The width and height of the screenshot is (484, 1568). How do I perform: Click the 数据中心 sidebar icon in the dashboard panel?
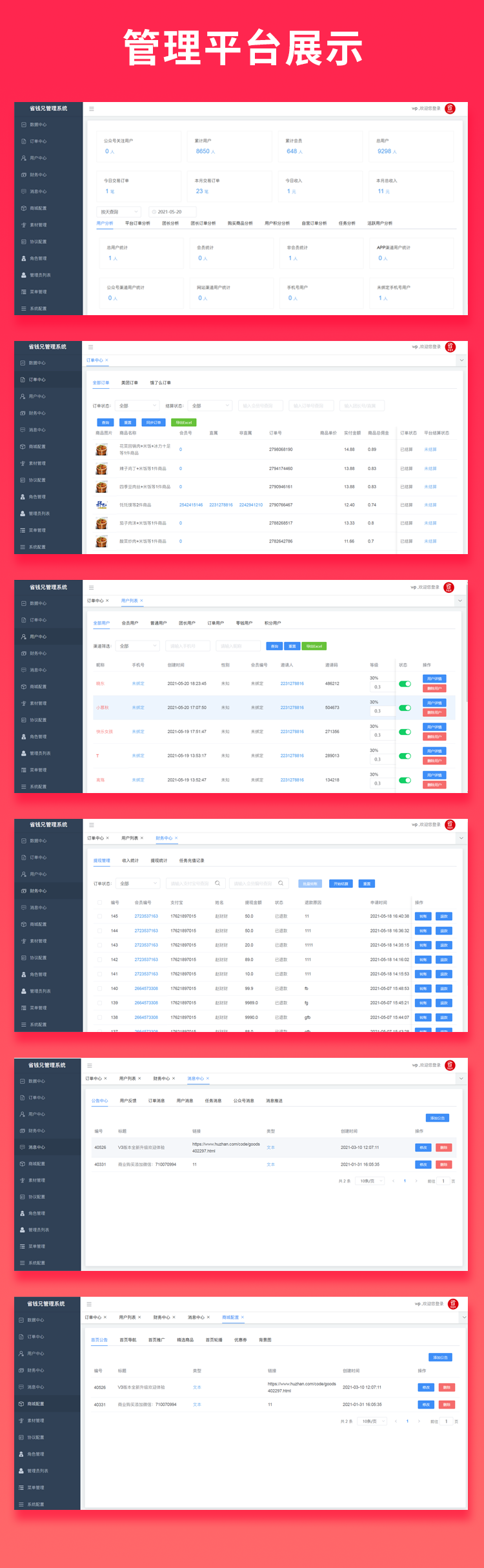coord(24,125)
